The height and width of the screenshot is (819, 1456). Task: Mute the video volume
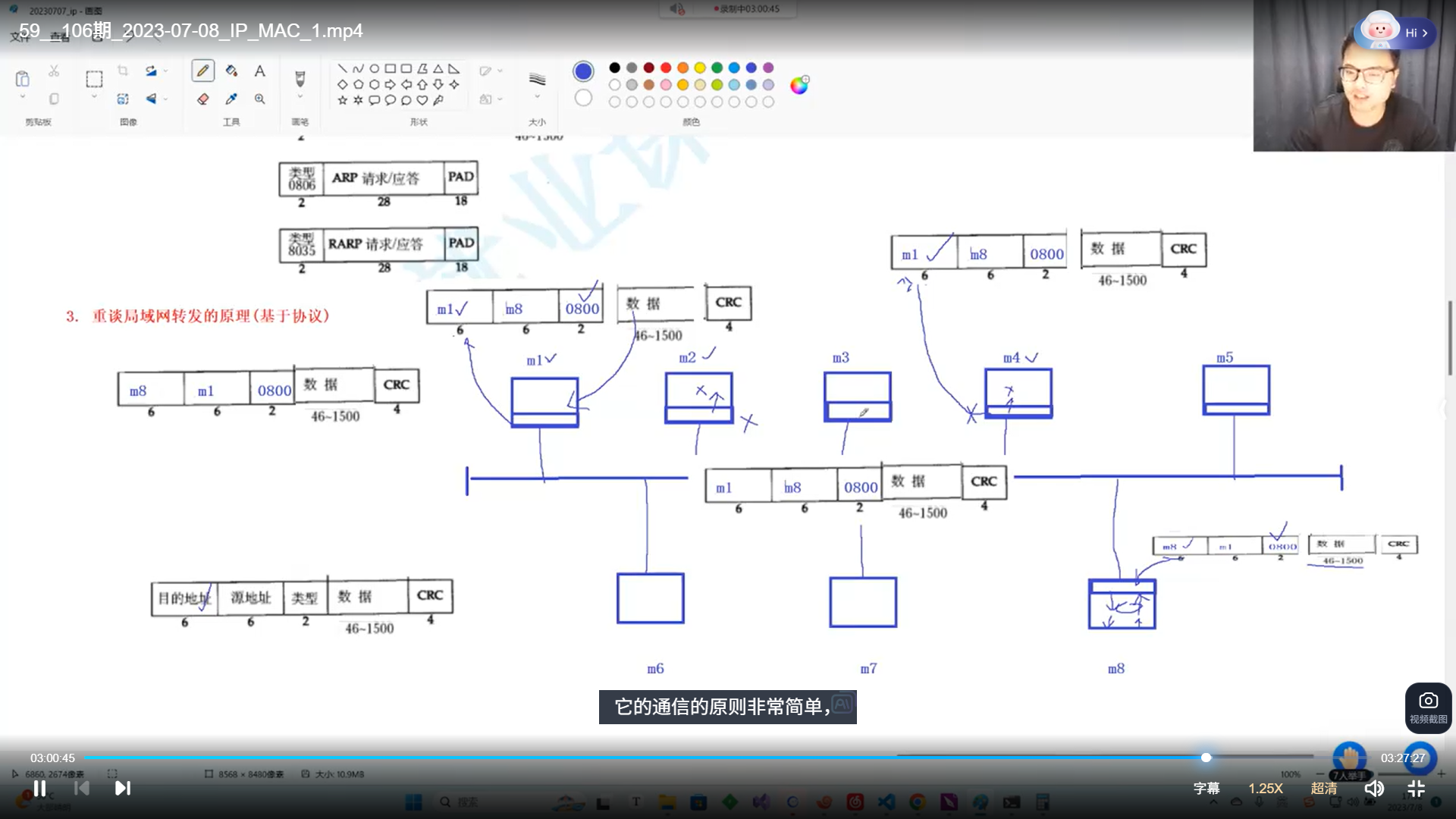pyautogui.click(x=1373, y=789)
